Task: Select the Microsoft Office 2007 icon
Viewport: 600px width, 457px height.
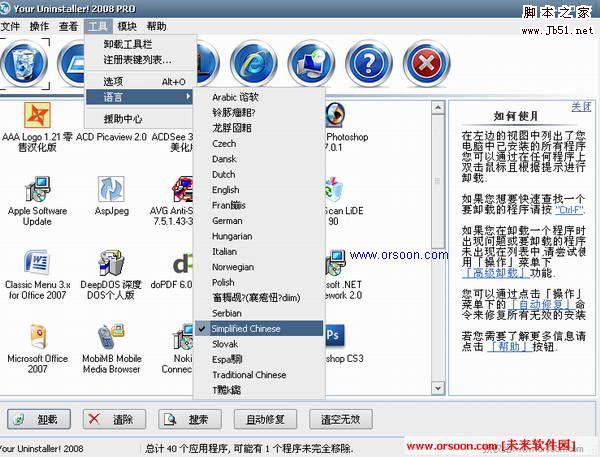Action: coord(37,336)
